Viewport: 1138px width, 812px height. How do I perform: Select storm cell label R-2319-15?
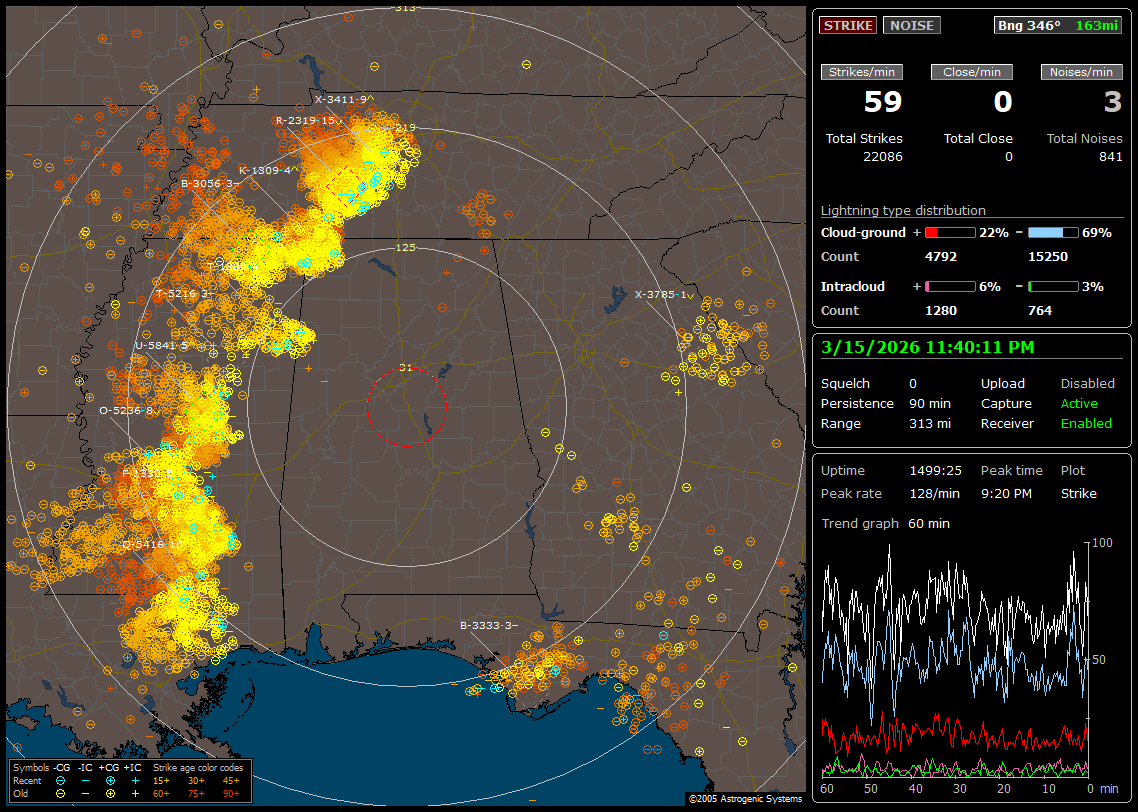point(305,120)
